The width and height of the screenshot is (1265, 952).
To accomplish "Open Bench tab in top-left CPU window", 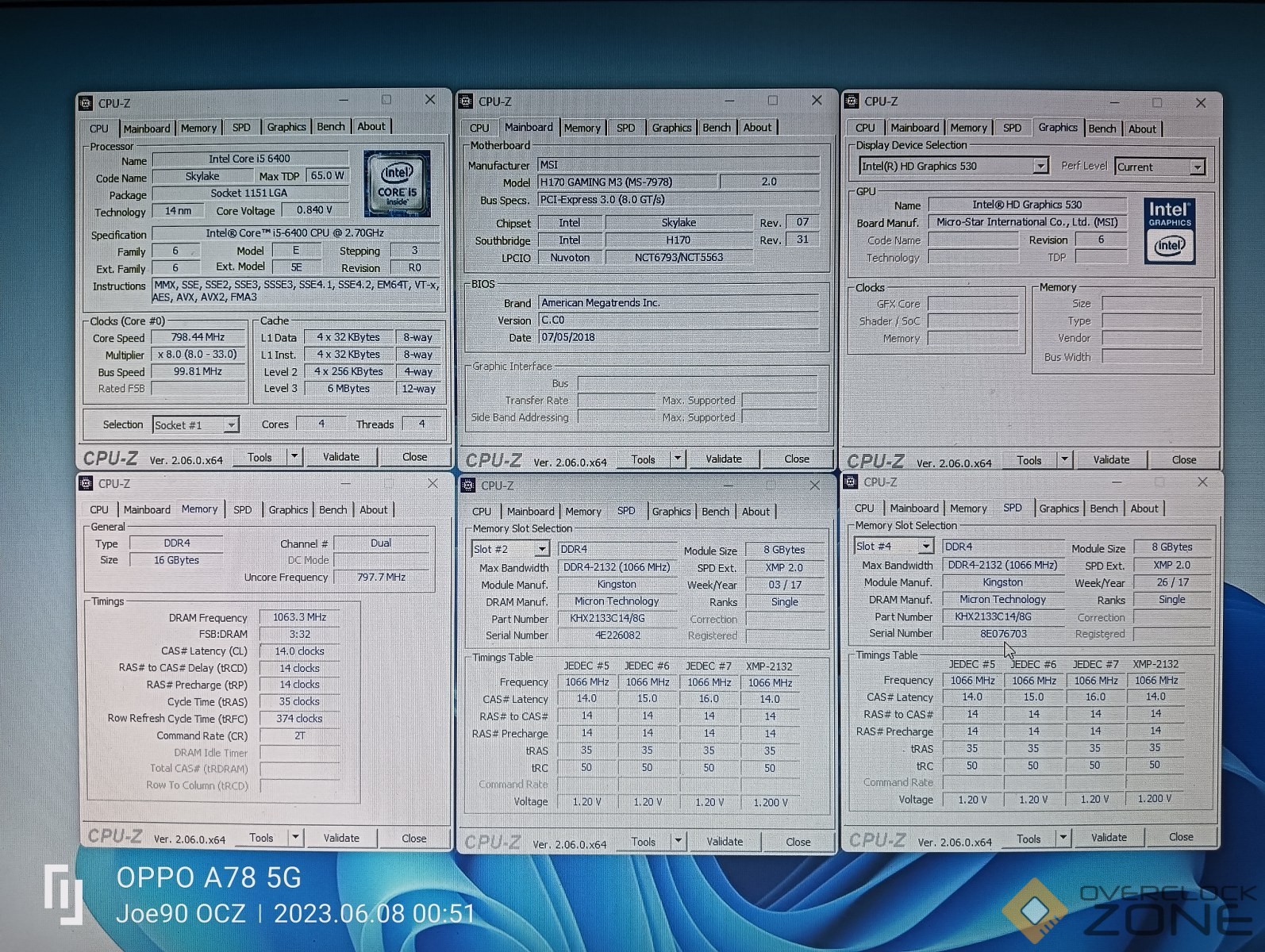I will (x=331, y=127).
